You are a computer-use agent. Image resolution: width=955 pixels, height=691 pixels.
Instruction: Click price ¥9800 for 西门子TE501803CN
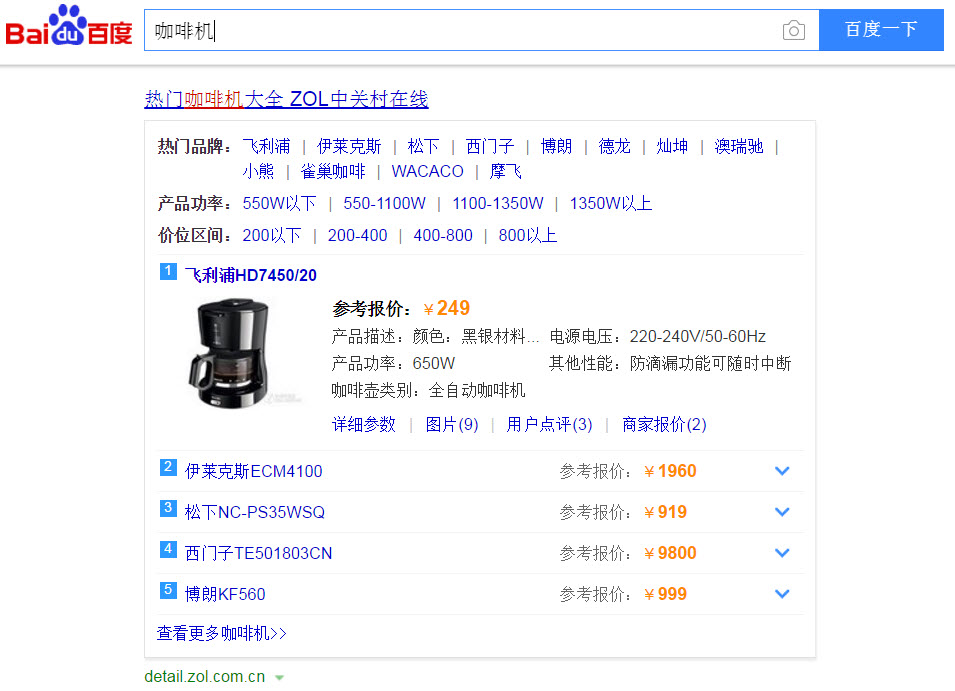670,553
